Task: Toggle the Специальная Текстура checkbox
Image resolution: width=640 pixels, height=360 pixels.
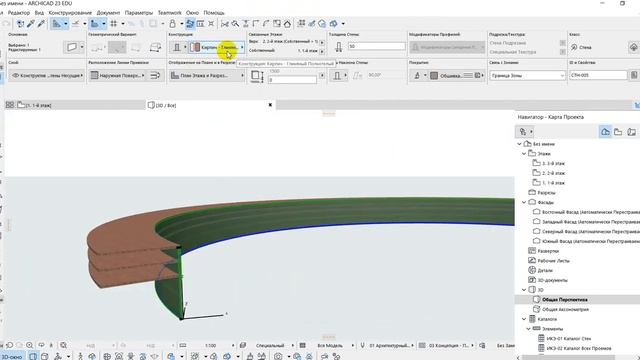Action: tap(562, 52)
